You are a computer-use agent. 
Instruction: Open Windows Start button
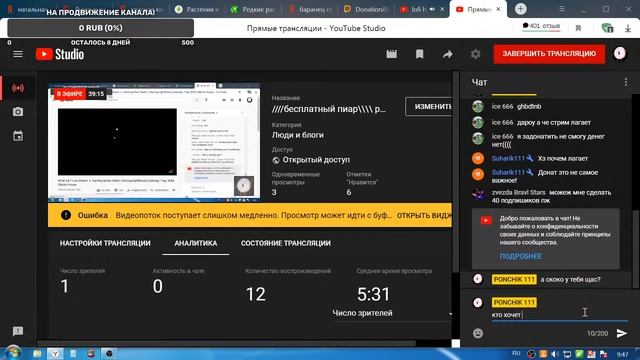pos(12,353)
